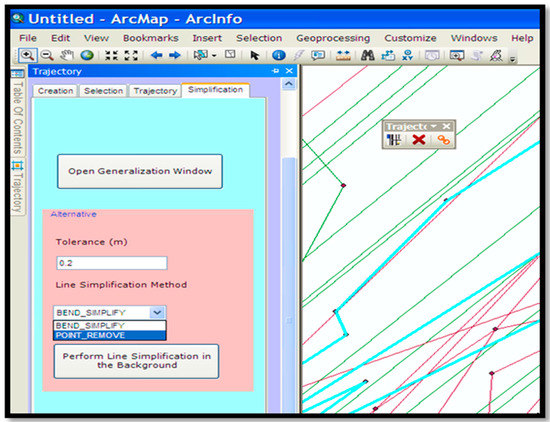Click Fixed Zoom In arrows icon
This screenshot has height=422, width=550.
(x=112, y=55)
